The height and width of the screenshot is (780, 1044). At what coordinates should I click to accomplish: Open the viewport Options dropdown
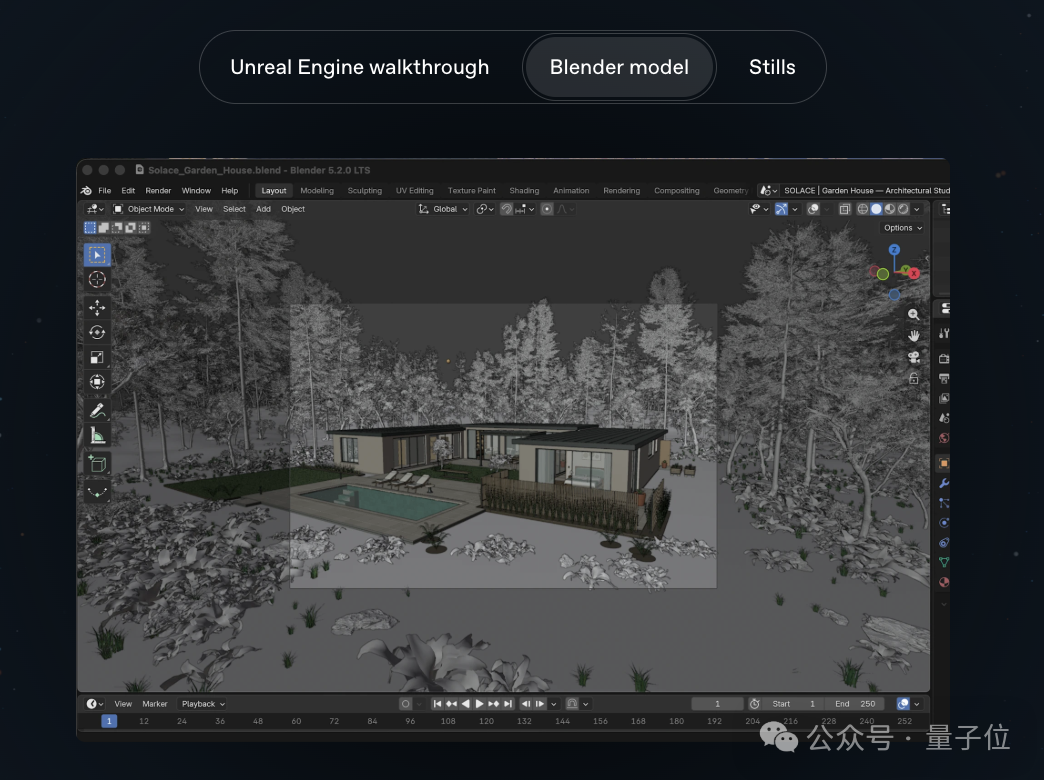(x=903, y=228)
